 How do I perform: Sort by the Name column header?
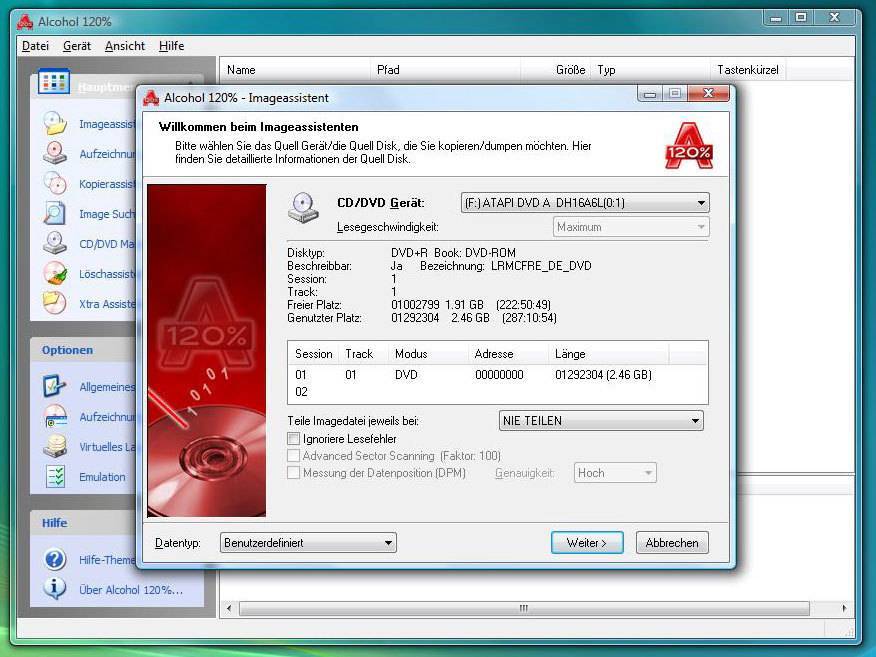point(295,70)
